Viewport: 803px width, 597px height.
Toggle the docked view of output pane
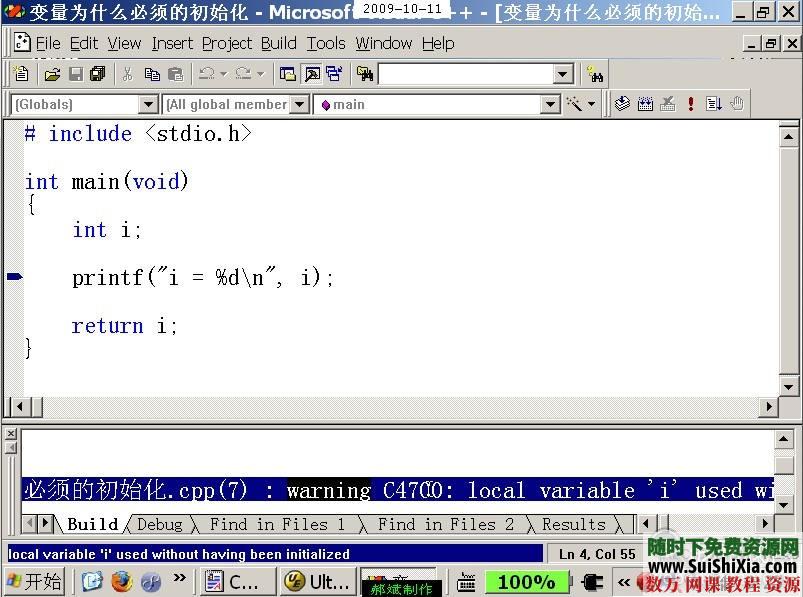[x=336, y=73]
